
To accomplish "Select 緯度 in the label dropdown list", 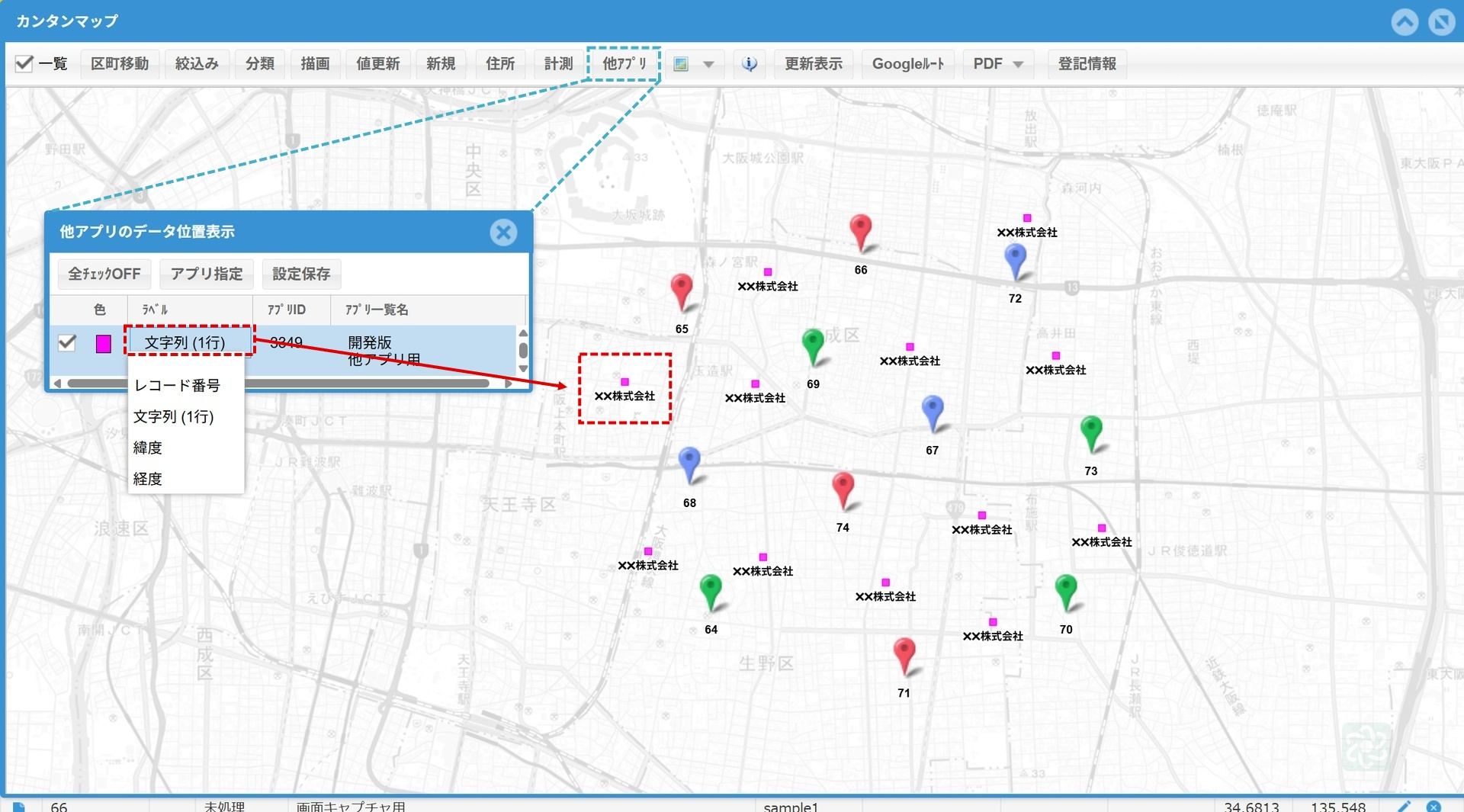I will tap(148, 448).
